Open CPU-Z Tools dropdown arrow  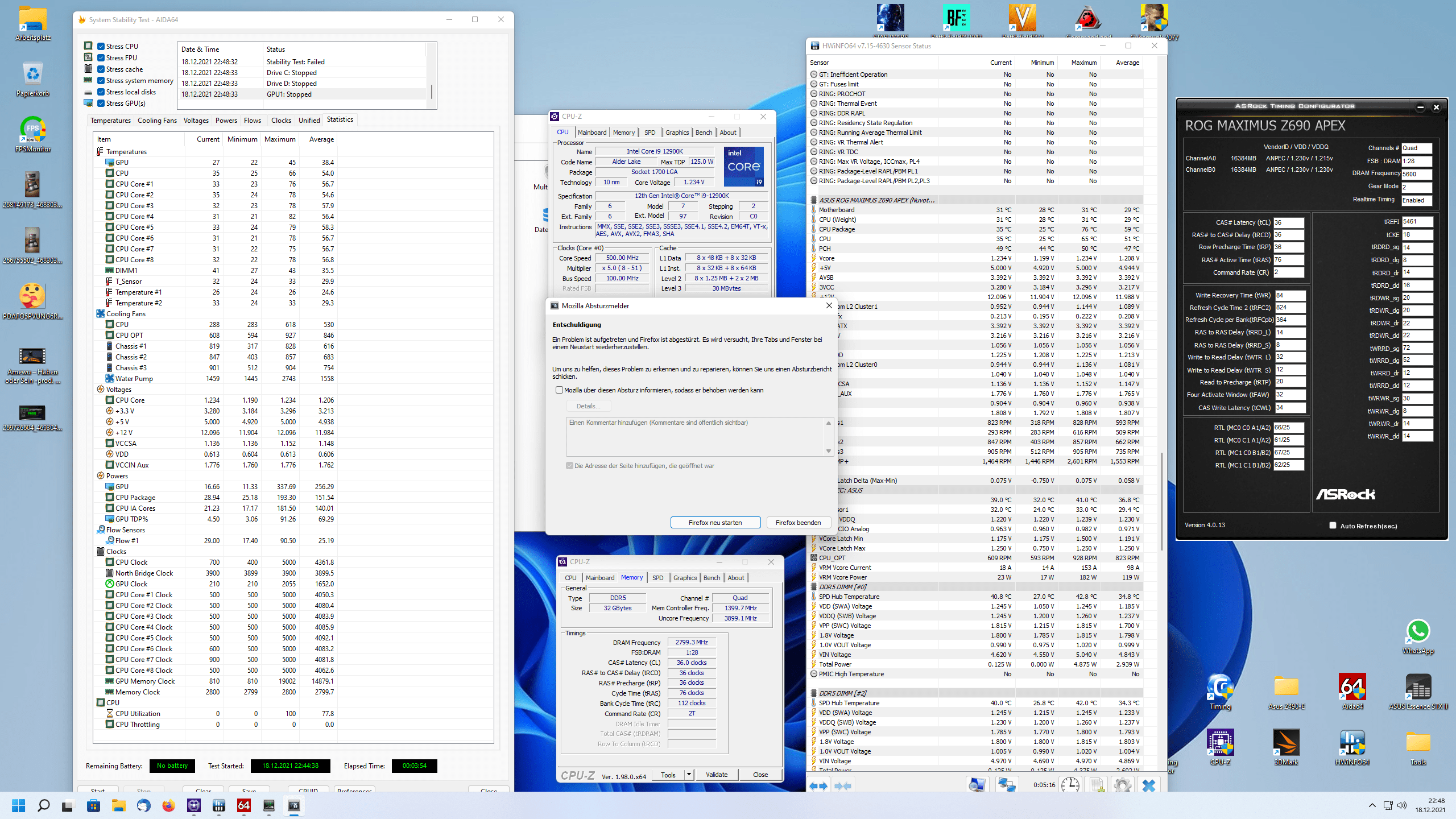click(x=689, y=775)
